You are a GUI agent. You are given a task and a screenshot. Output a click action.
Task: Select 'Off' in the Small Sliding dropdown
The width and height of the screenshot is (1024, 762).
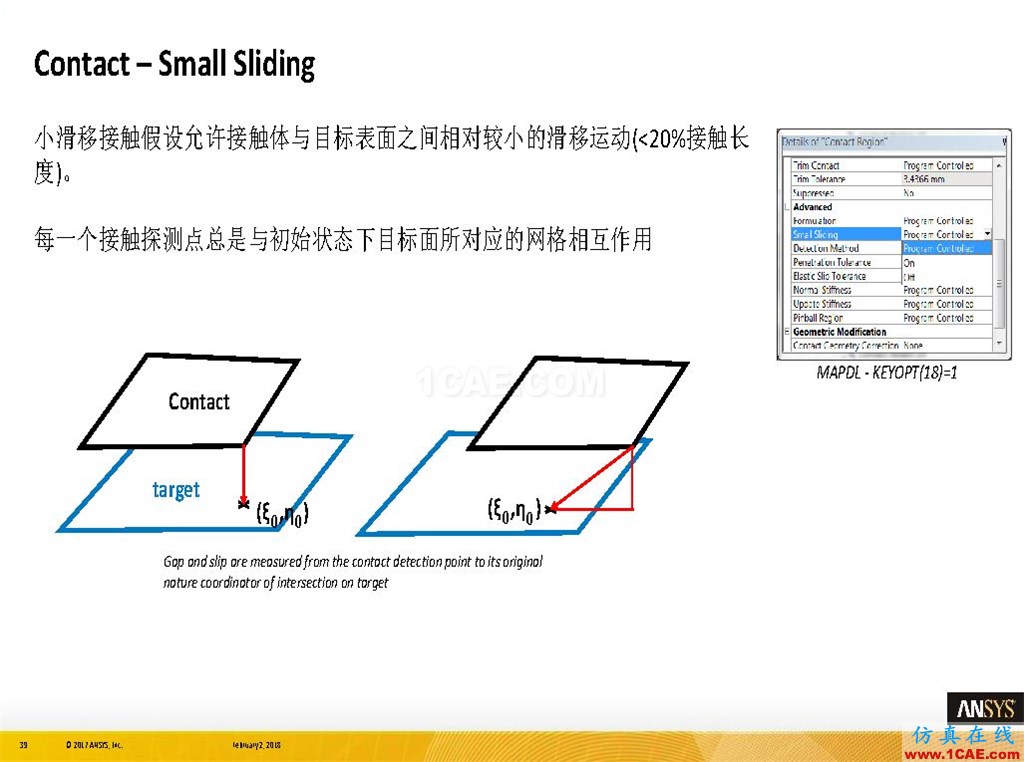coord(946,277)
